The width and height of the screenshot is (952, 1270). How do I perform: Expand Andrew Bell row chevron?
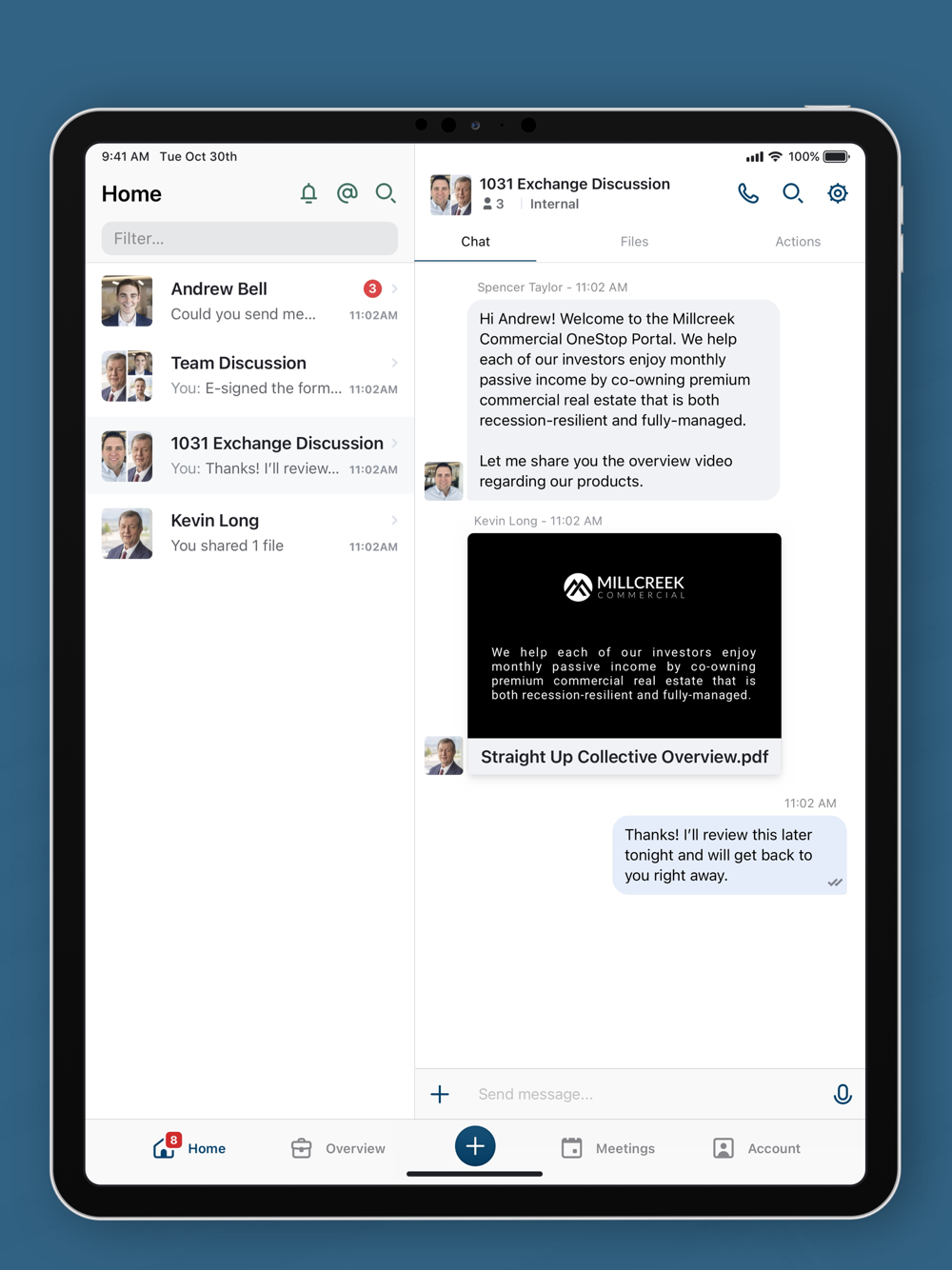tap(394, 288)
